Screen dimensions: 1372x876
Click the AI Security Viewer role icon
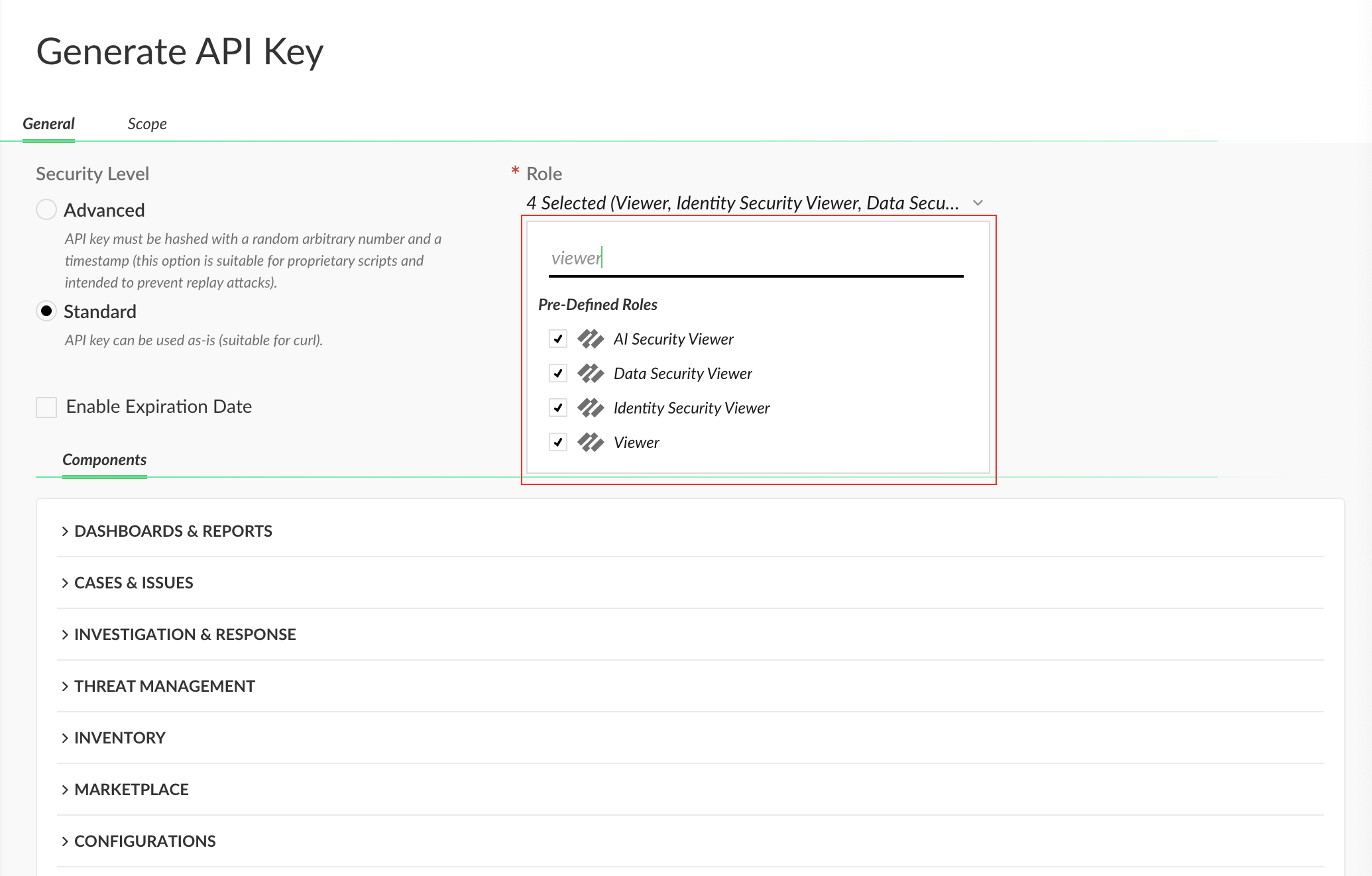pos(590,339)
